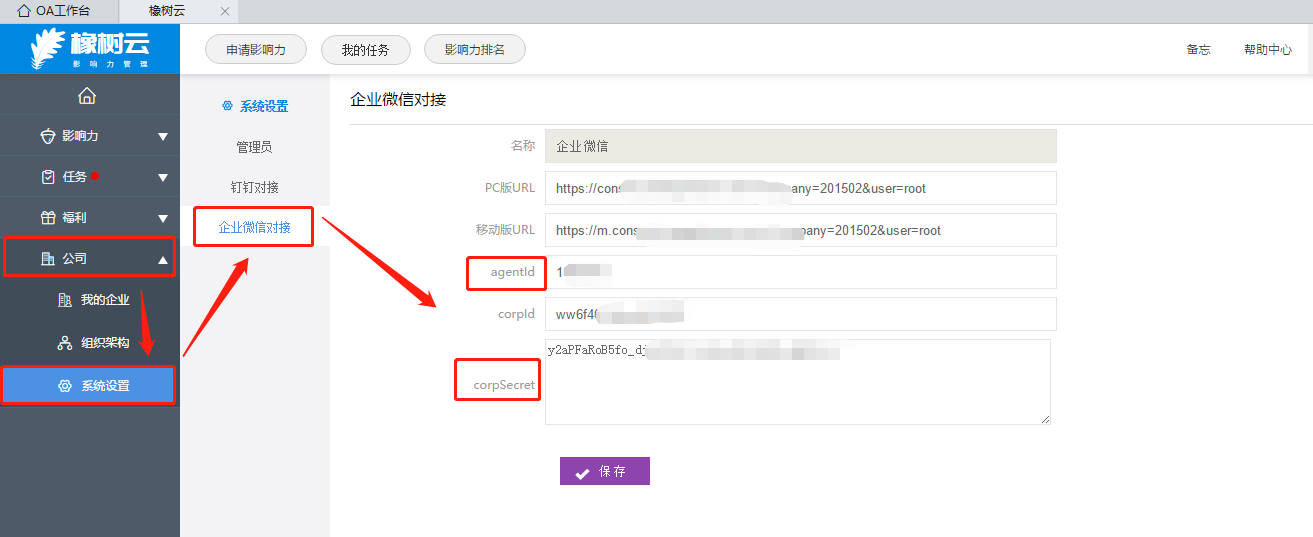Click the gear icon in 系统设置 submenu header
The height and width of the screenshot is (537, 1313).
point(228,105)
